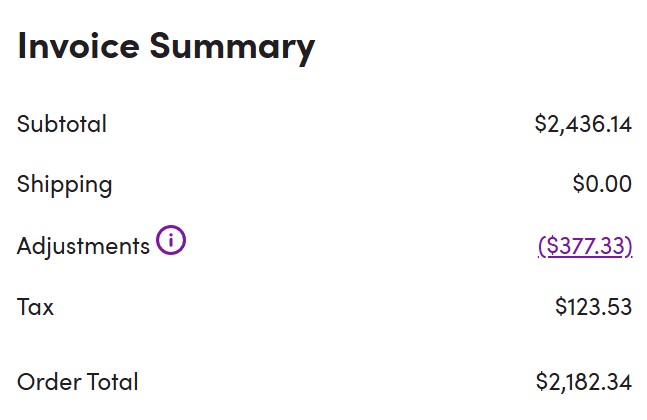This screenshot has height=420, width=647.
Task: Select the $0.00 shipping amount
Action: [x=602, y=184]
